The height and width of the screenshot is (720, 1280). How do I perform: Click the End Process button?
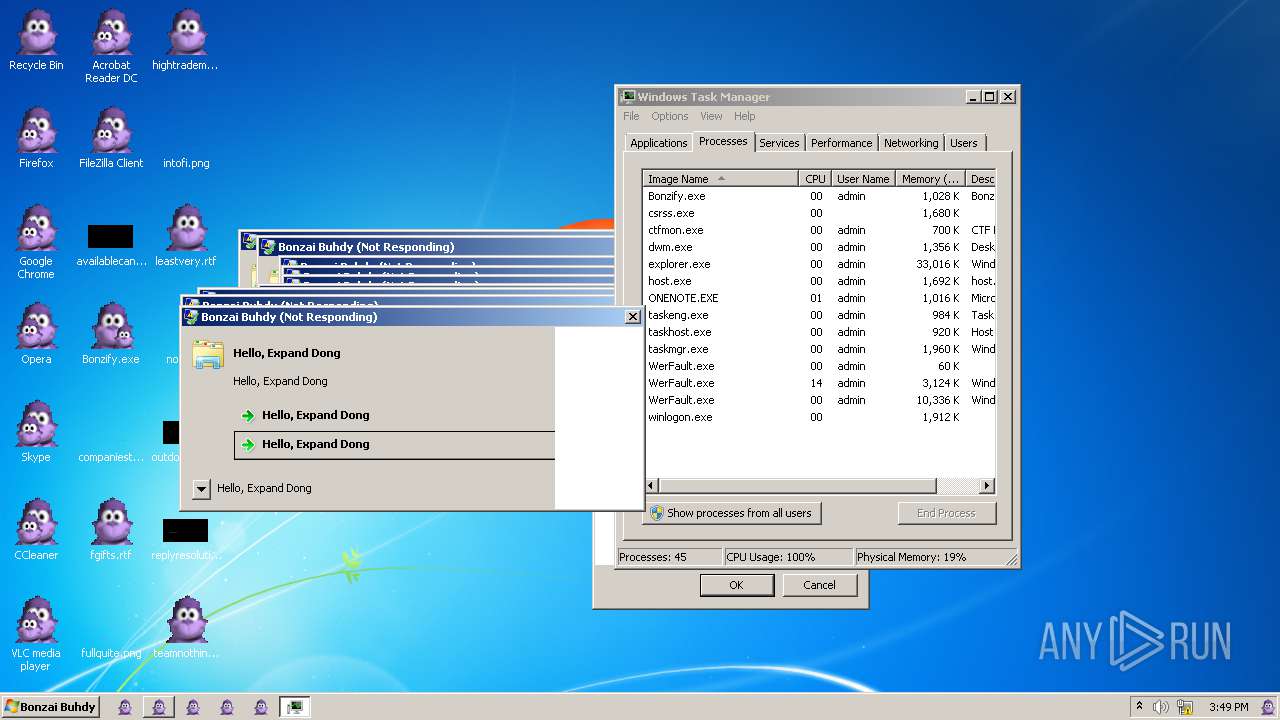(946, 513)
